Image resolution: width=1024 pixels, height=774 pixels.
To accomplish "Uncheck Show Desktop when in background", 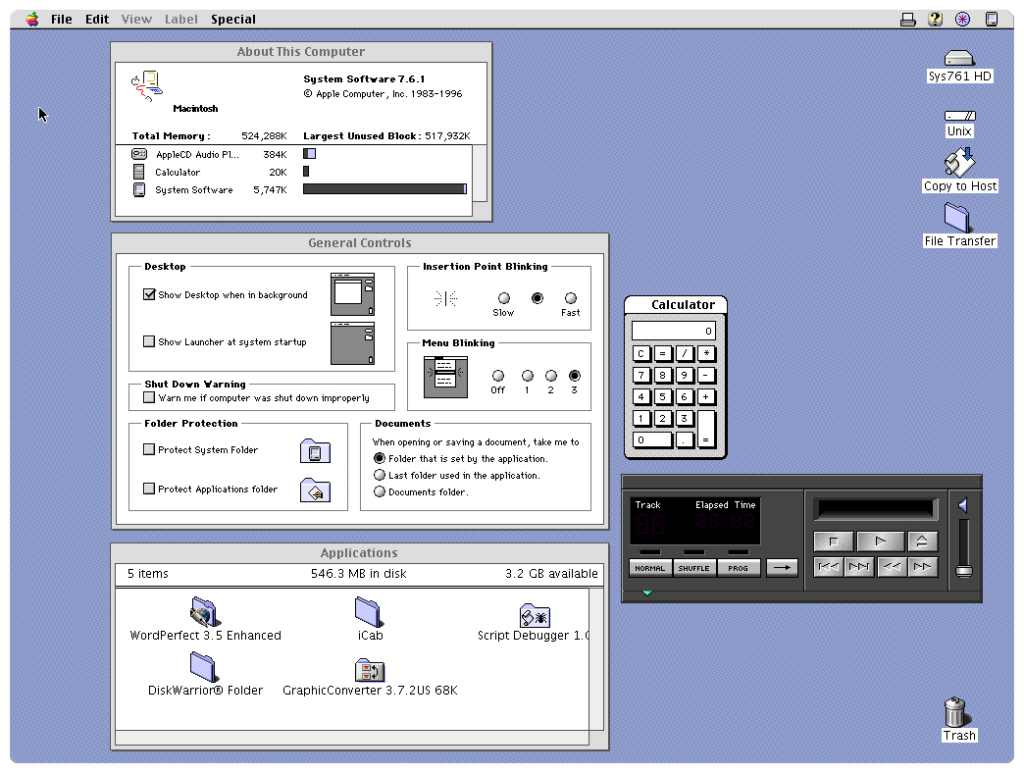I will coord(150,295).
